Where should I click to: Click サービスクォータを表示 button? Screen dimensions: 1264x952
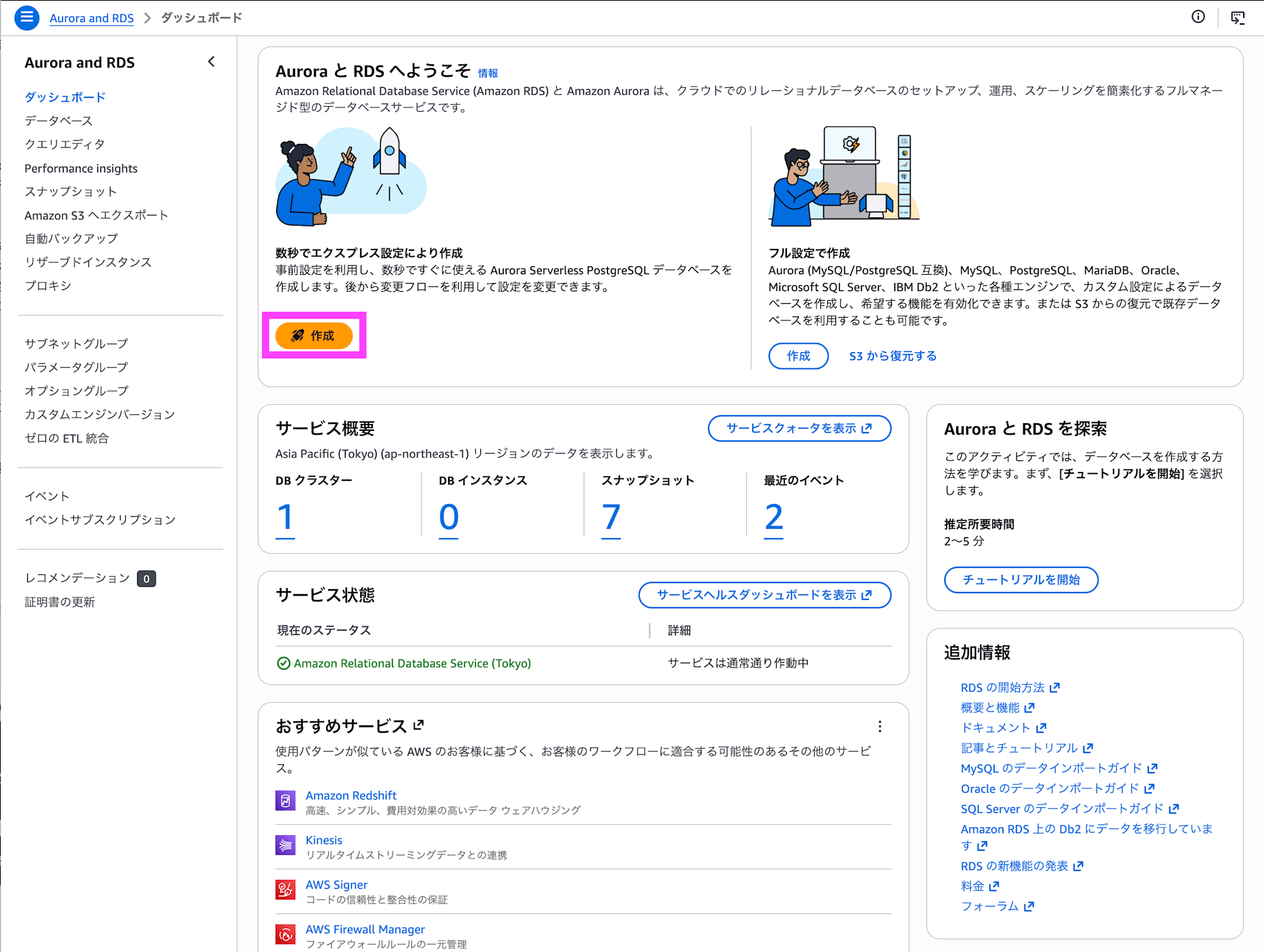[x=799, y=428]
